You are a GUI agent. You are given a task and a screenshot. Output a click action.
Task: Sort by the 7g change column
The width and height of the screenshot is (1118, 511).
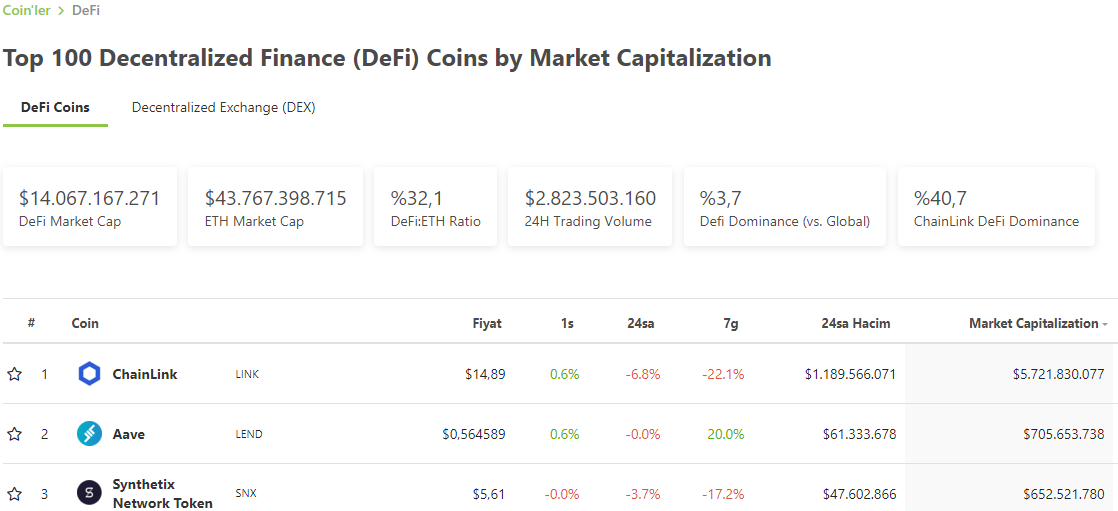731,324
